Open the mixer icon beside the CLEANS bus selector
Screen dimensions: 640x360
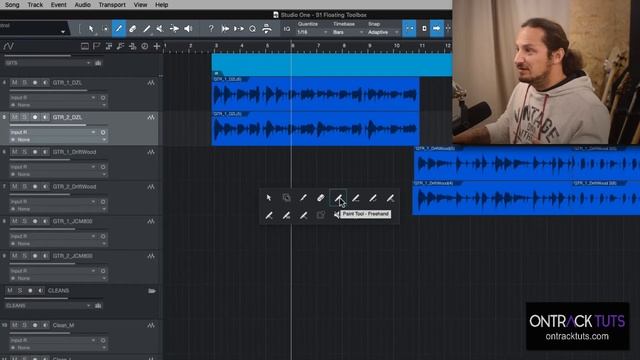(x=98, y=305)
